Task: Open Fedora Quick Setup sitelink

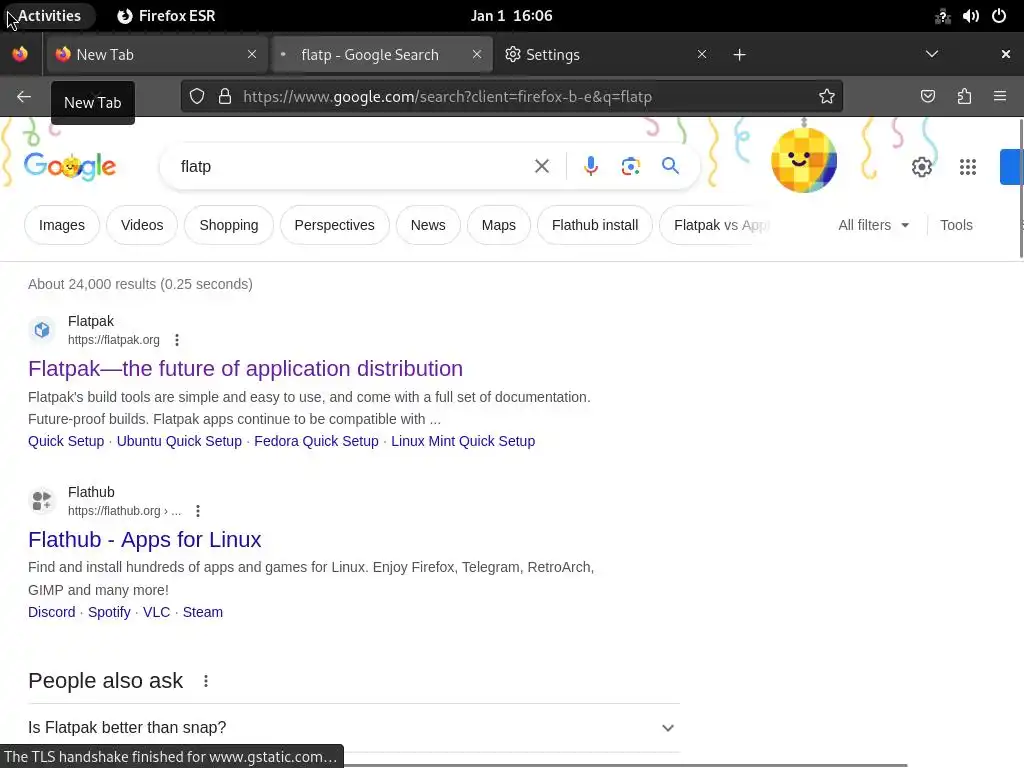Action: tap(316, 441)
